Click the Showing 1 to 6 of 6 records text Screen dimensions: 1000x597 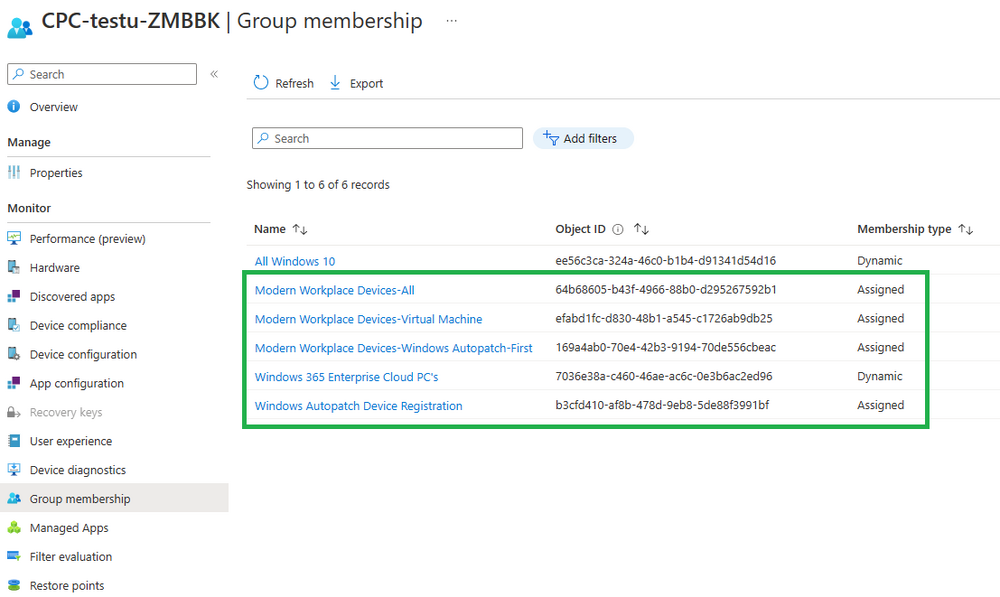click(x=318, y=185)
